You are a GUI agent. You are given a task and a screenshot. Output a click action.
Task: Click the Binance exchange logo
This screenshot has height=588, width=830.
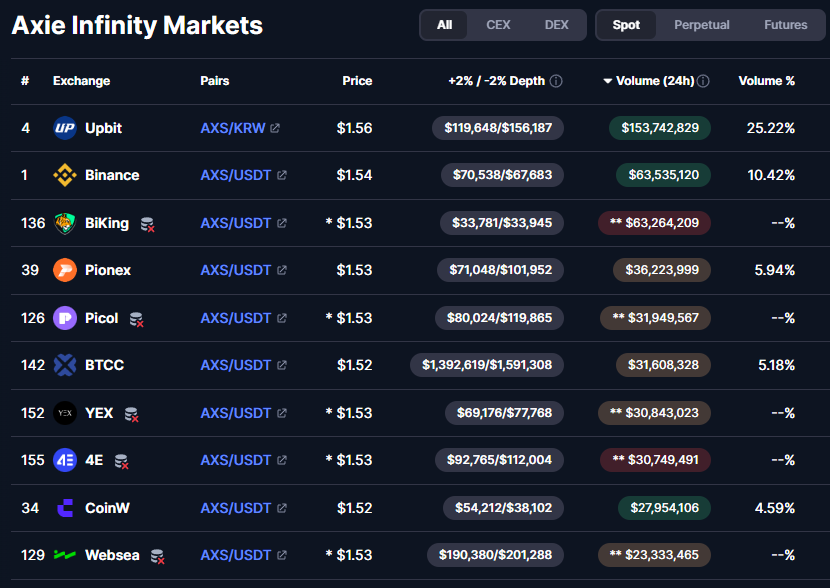tap(65, 175)
